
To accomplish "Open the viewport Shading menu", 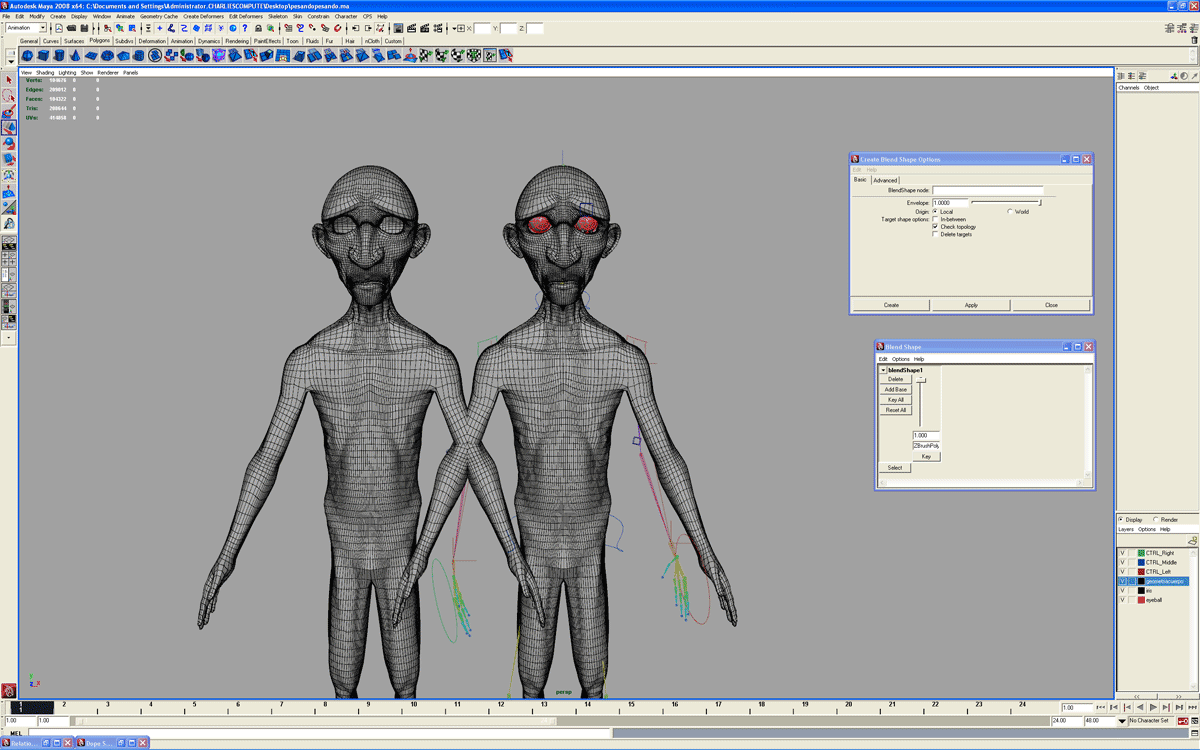I will click(x=45, y=72).
